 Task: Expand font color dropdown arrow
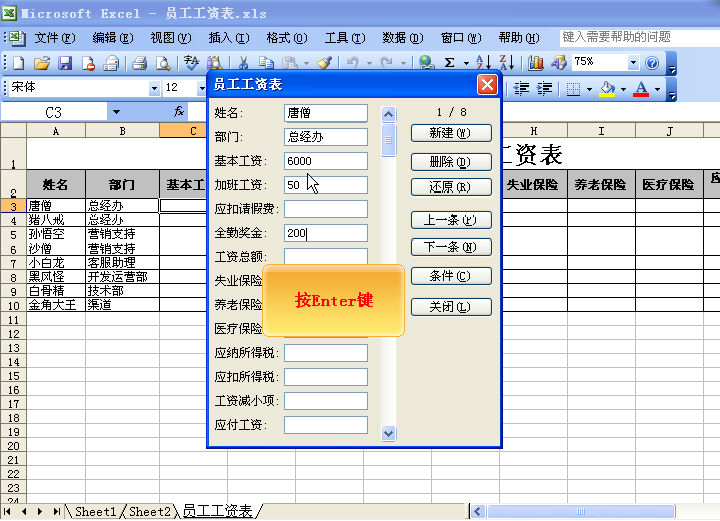click(658, 89)
